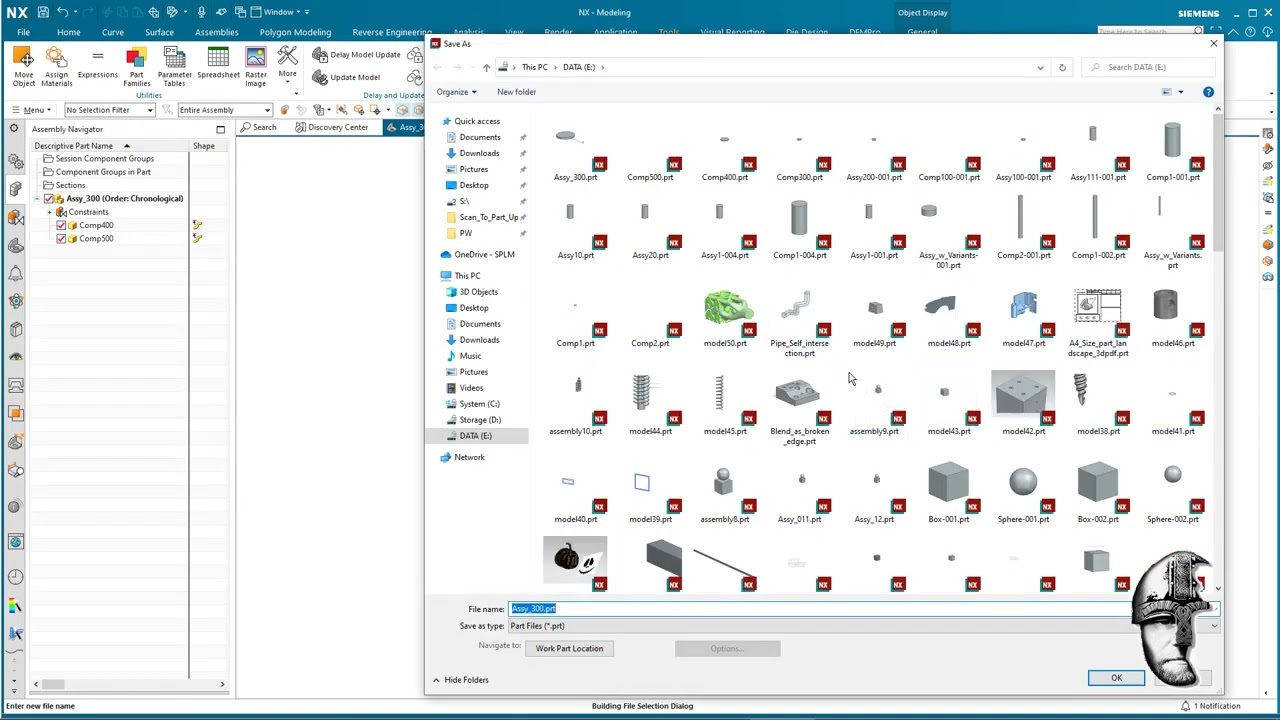The height and width of the screenshot is (720, 1280).
Task: Select Storage (D:) drive in sidebar
Action: click(480, 420)
